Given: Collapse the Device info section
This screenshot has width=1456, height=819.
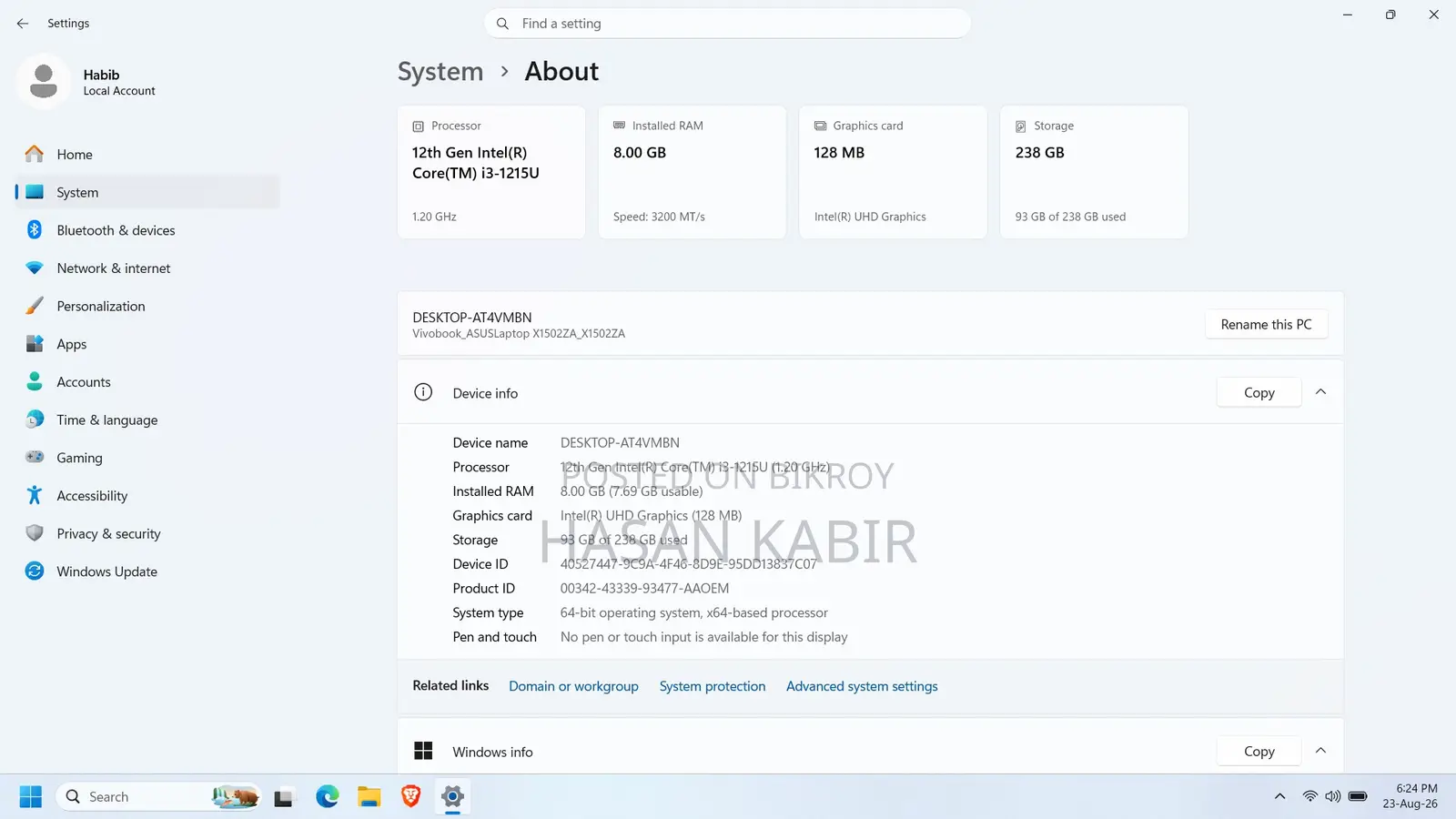Looking at the screenshot, I should (1321, 392).
